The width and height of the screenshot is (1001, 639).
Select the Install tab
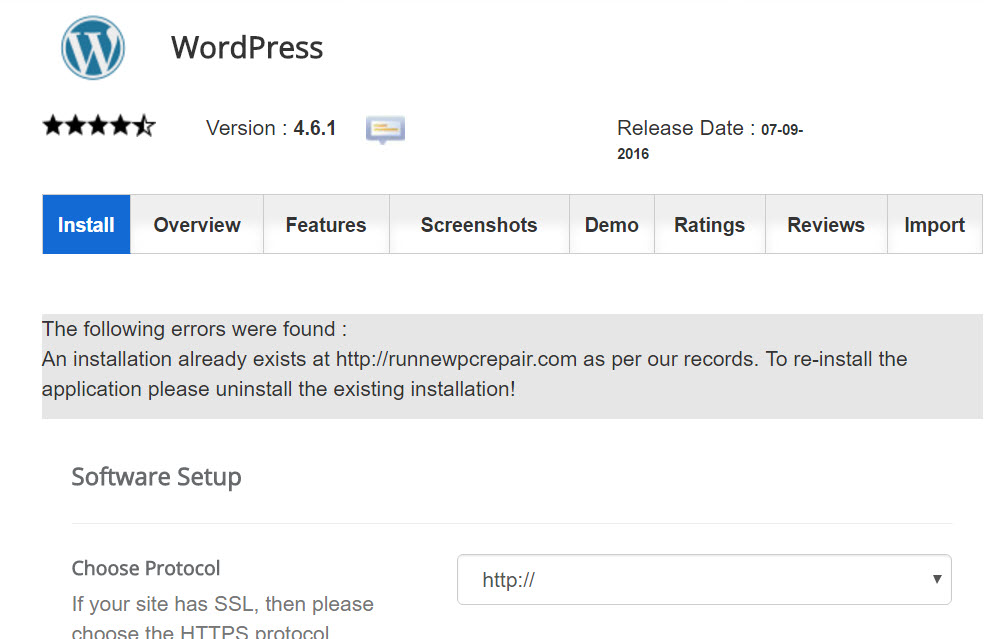click(x=86, y=225)
